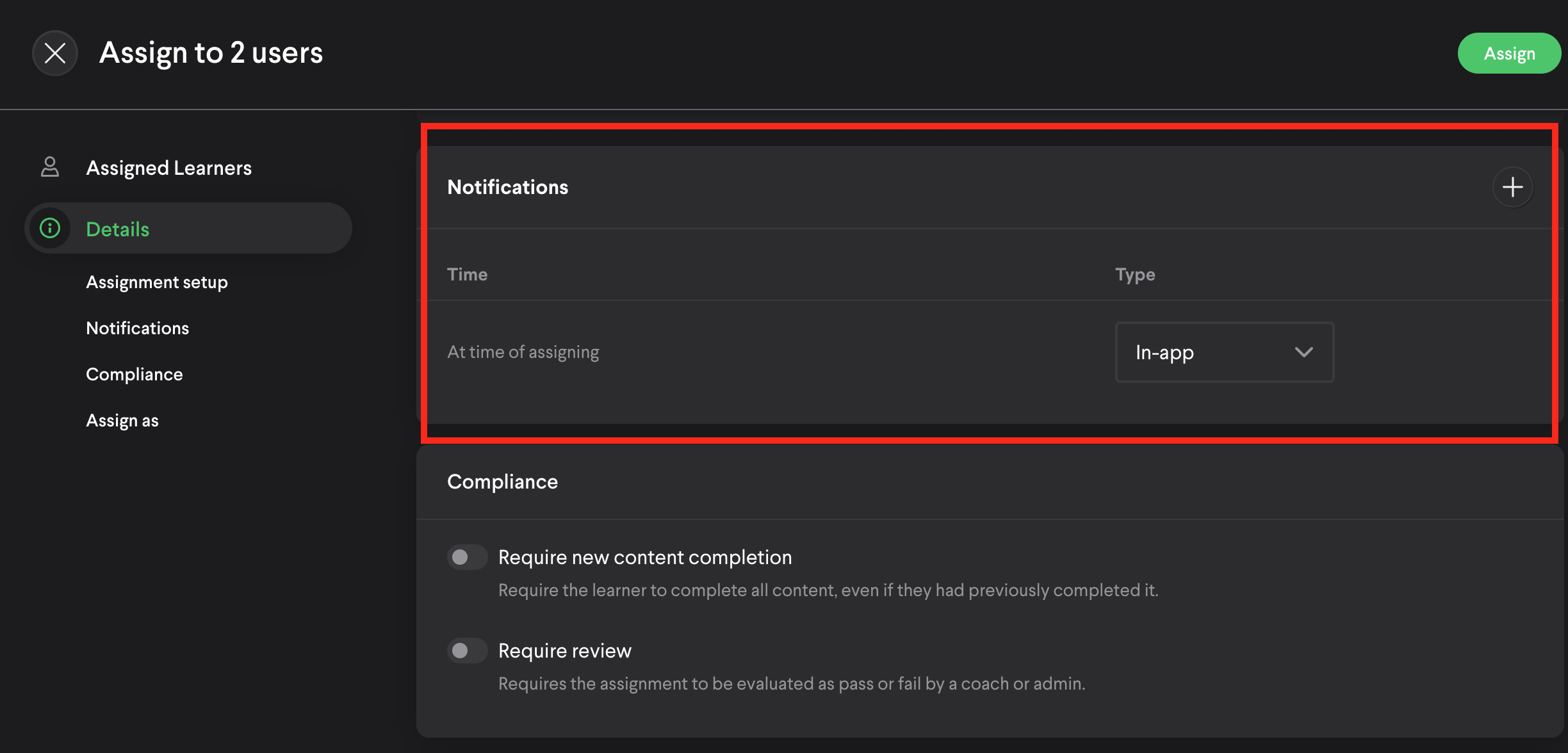Go to Notifications in the sidebar
The image size is (1568, 753).
[x=138, y=328]
